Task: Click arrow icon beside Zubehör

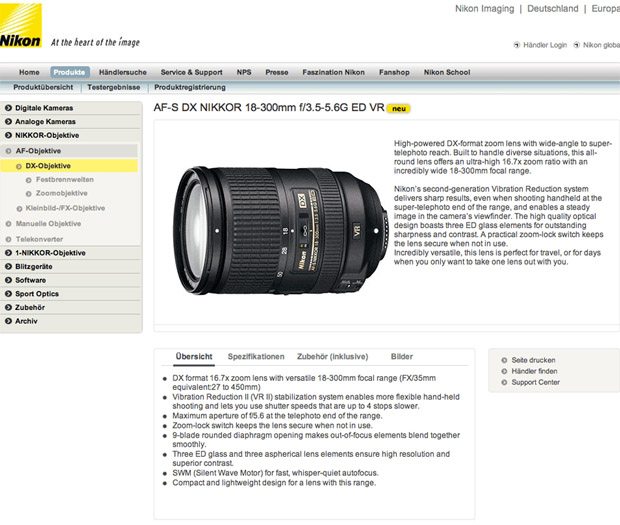Action: (x=8, y=307)
